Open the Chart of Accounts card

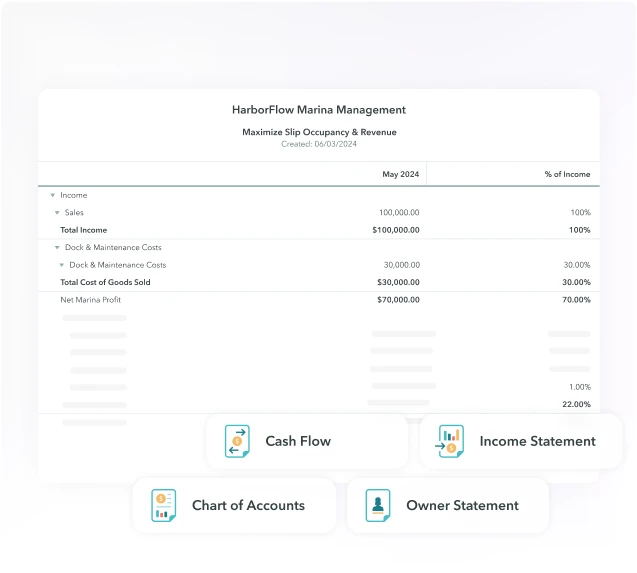234,505
